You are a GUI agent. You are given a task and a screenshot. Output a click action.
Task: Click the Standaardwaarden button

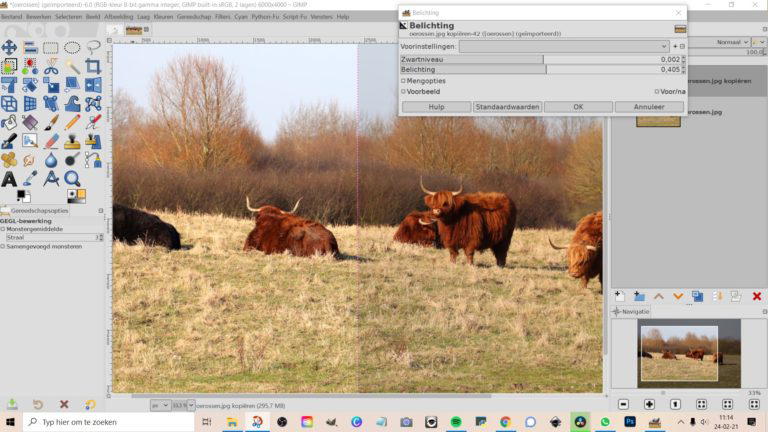(507, 107)
